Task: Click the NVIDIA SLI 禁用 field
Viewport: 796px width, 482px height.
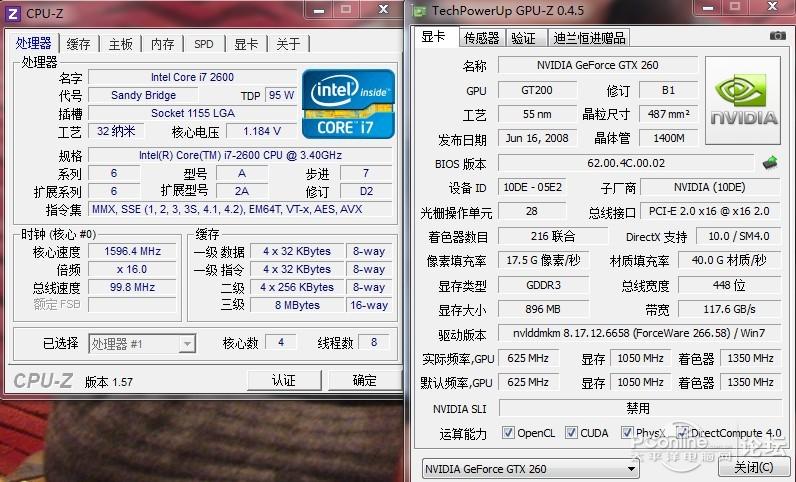Action: (x=640, y=408)
